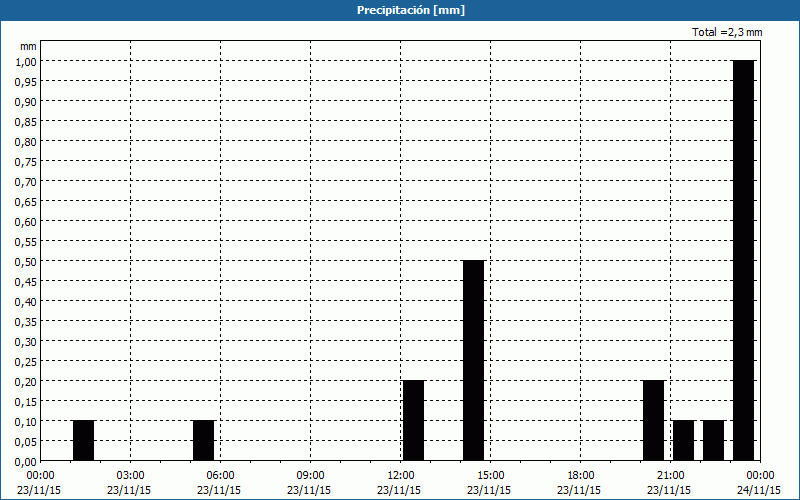Click the 0,70 y-axis value
This screenshot has width=800, height=500.
[26, 181]
